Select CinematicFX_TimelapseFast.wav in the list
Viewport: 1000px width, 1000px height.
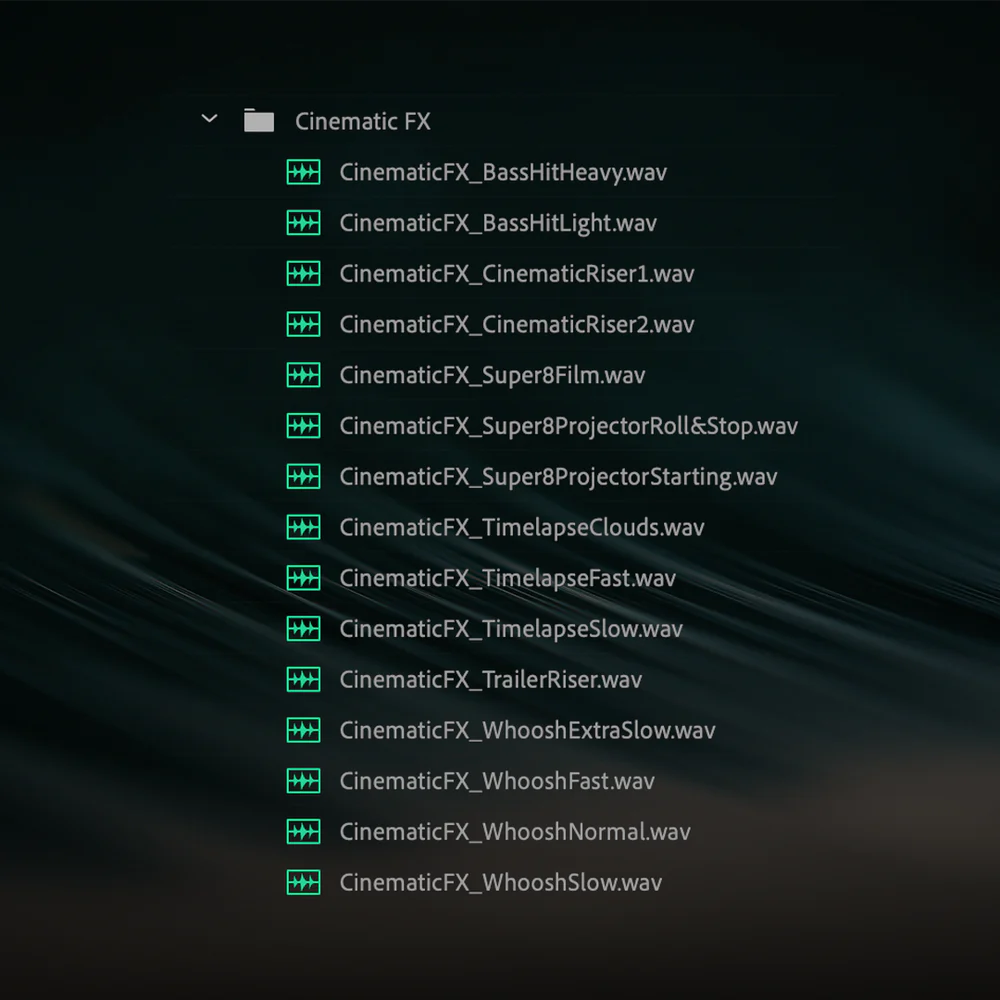pos(507,578)
